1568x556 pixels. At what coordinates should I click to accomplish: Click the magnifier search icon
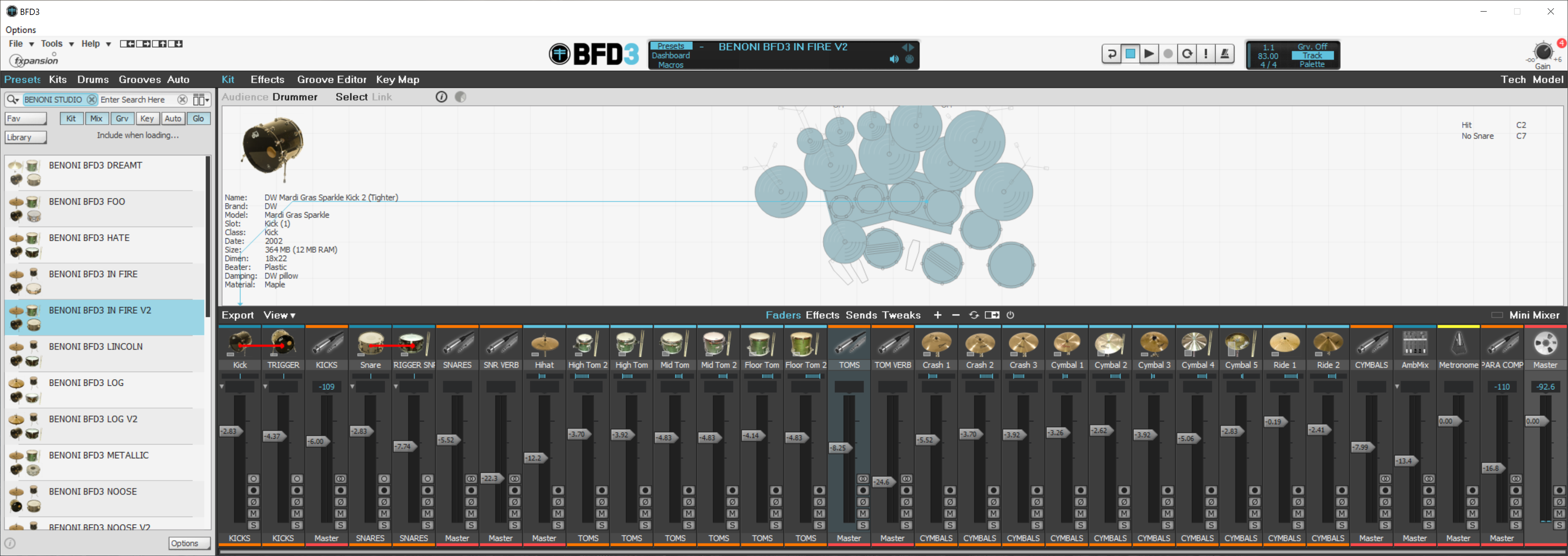pyautogui.click(x=12, y=99)
